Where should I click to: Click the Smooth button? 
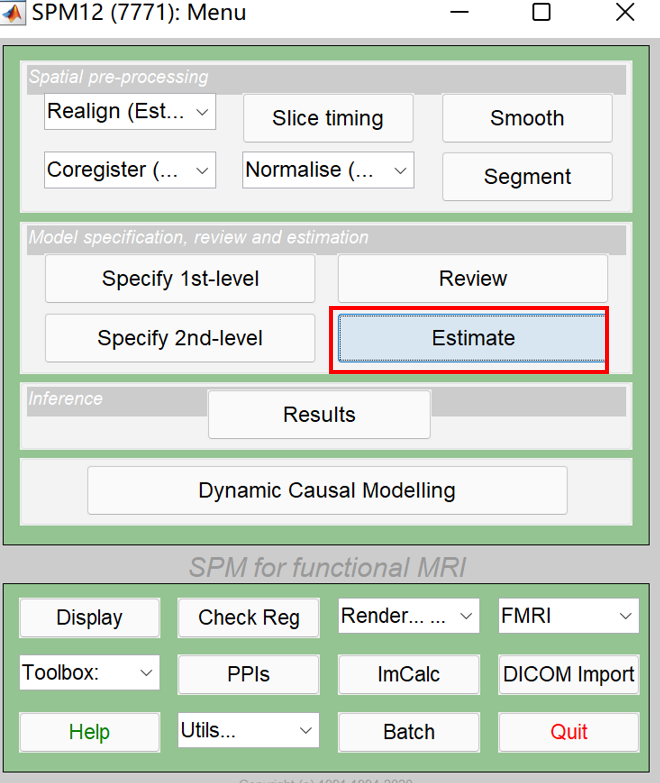[x=527, y=118]
